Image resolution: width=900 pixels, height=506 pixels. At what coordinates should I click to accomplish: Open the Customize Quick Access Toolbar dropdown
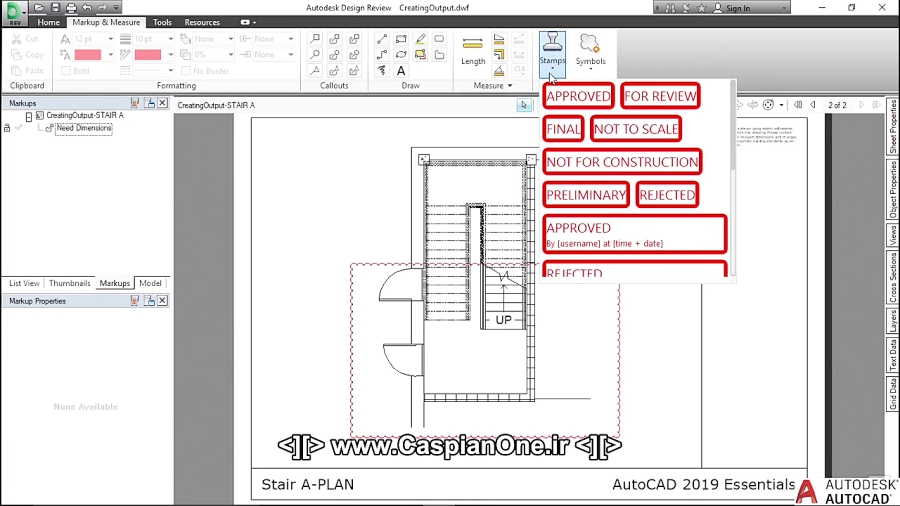[117, 7]
